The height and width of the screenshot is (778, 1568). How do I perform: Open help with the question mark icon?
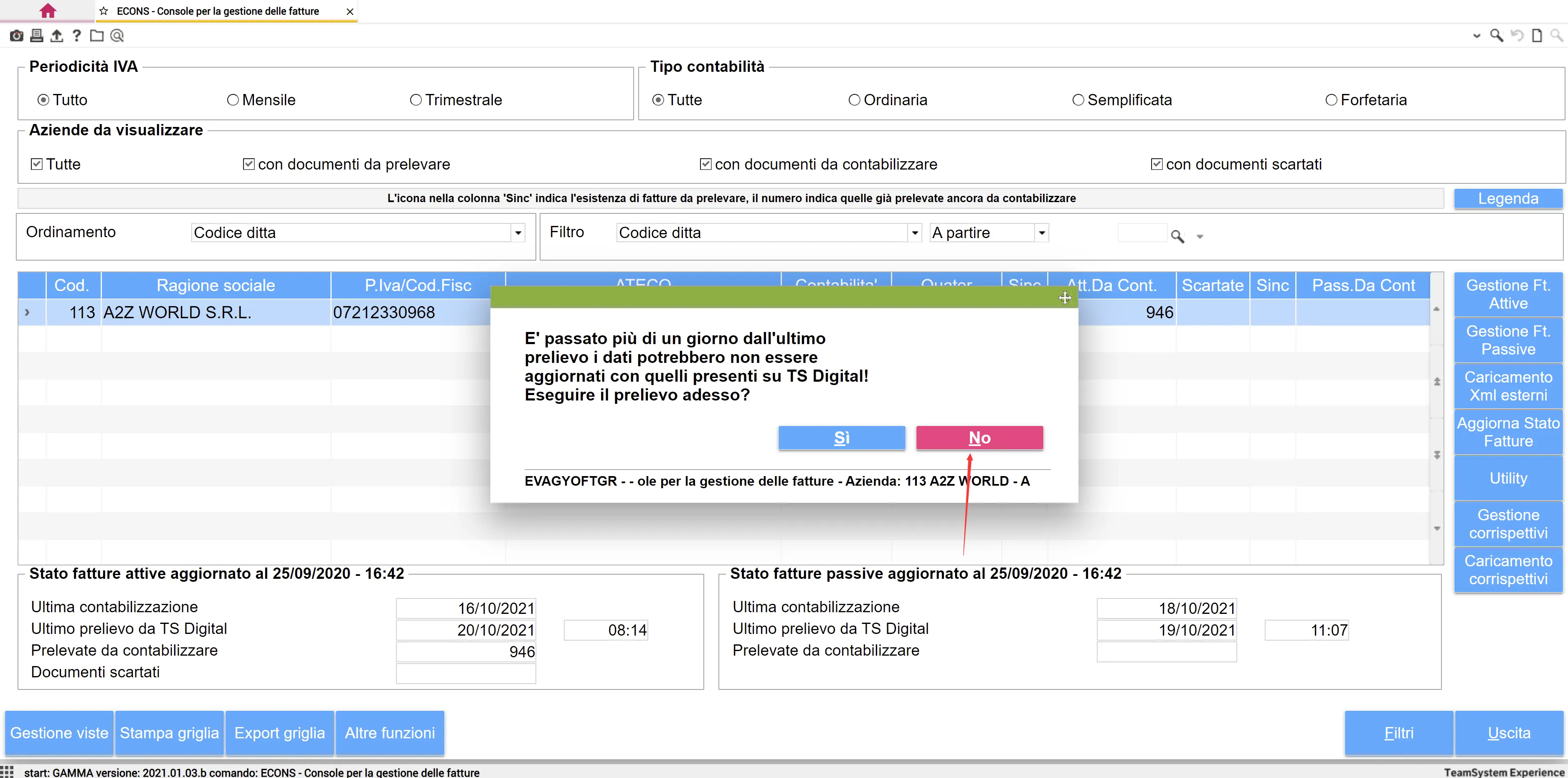(x=76, y=36)
